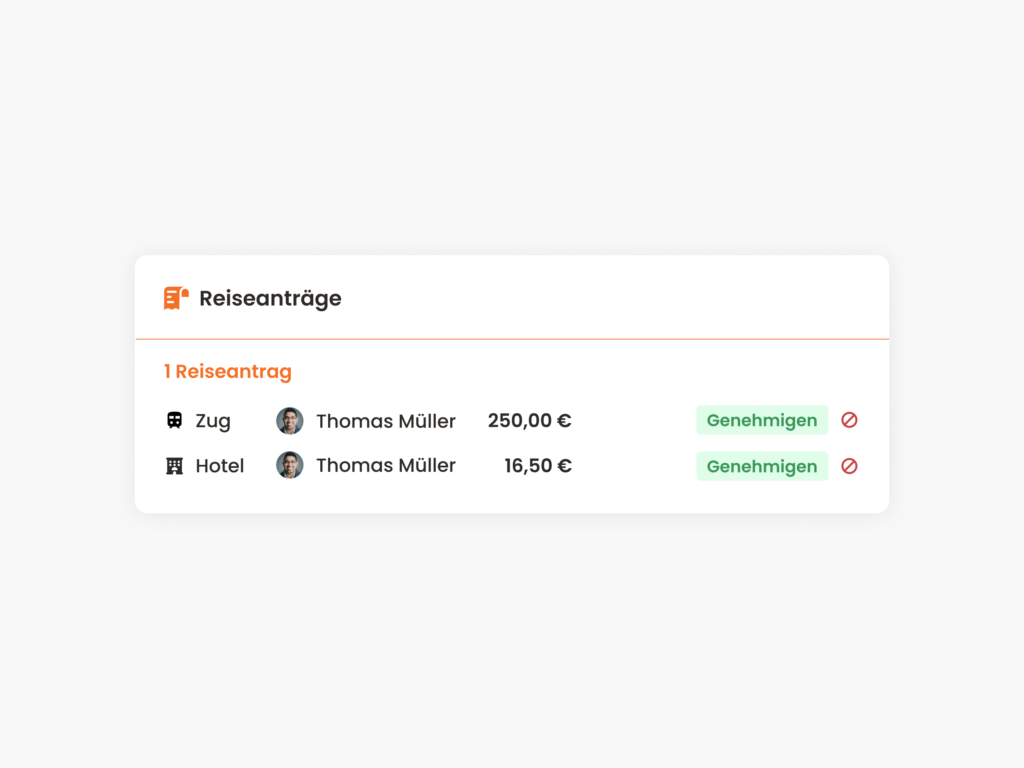Reject the Hotel request with red icon
This screenshot has width=1024, height=768.
(849, 466)
